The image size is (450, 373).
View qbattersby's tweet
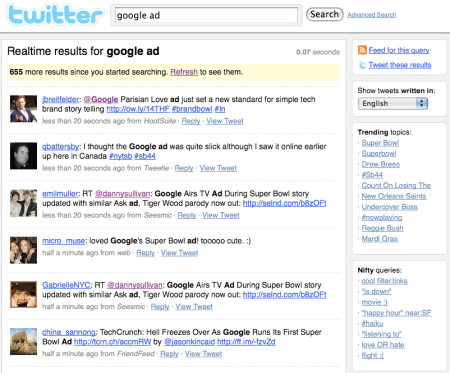coord(218,168)
